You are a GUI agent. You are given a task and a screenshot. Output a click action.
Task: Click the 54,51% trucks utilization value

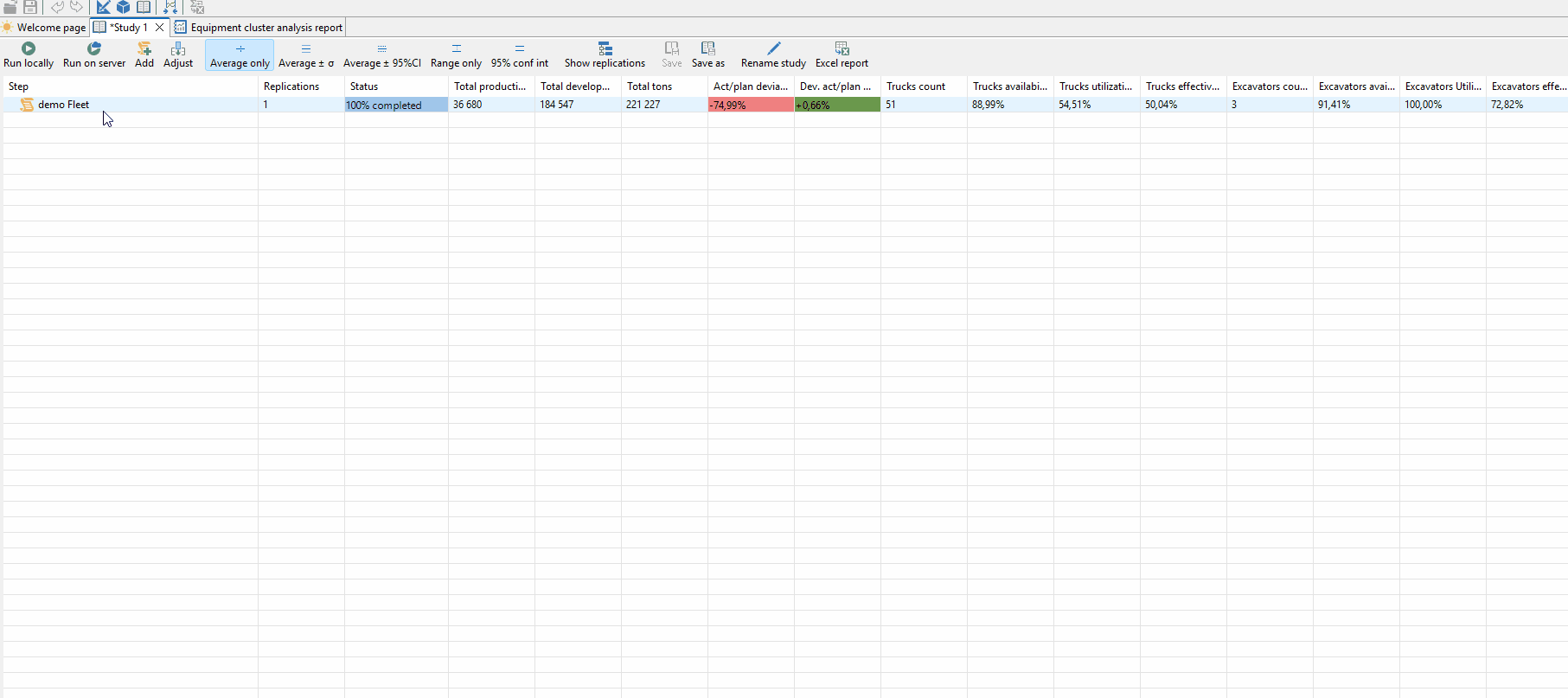click(1075, 105)
